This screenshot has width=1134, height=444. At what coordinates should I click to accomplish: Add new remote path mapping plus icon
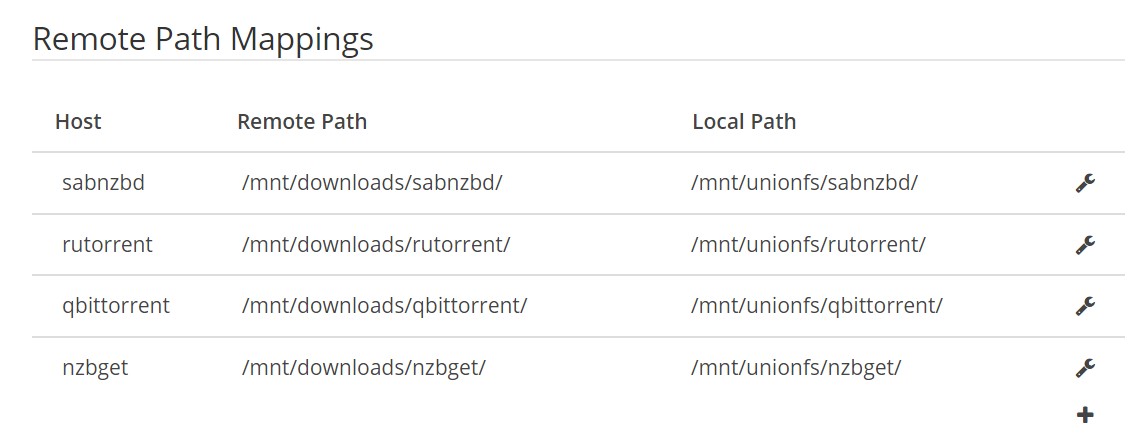coord(1085,414)
